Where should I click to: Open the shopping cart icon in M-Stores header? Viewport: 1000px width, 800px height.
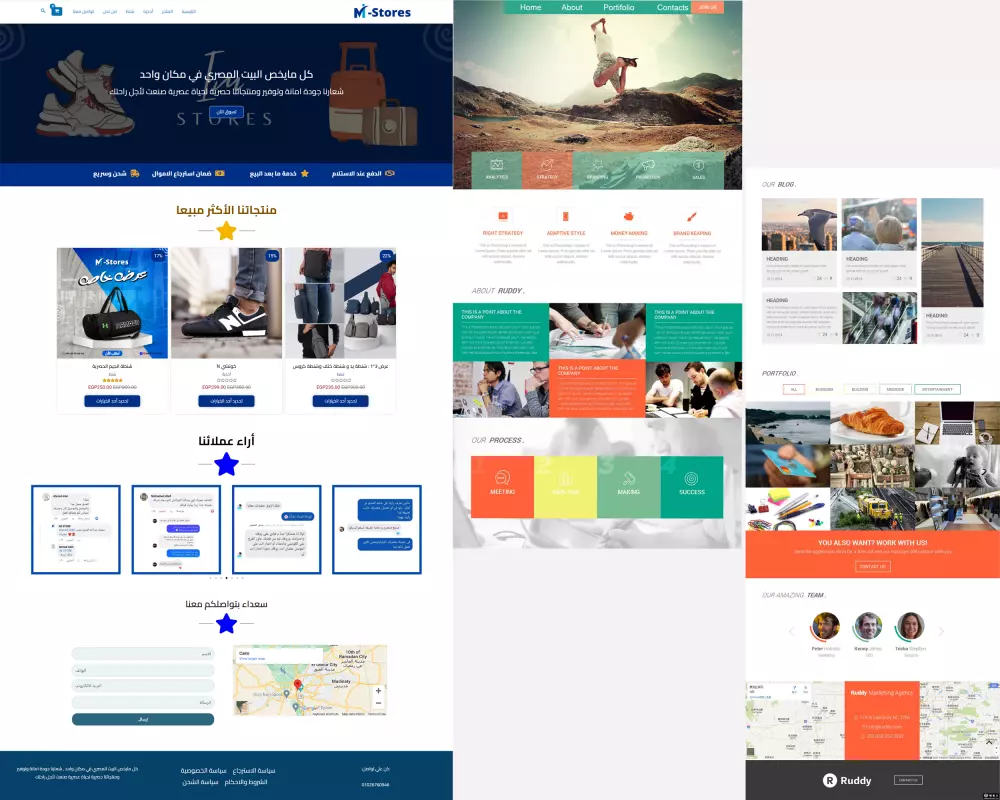click(56, 10)
